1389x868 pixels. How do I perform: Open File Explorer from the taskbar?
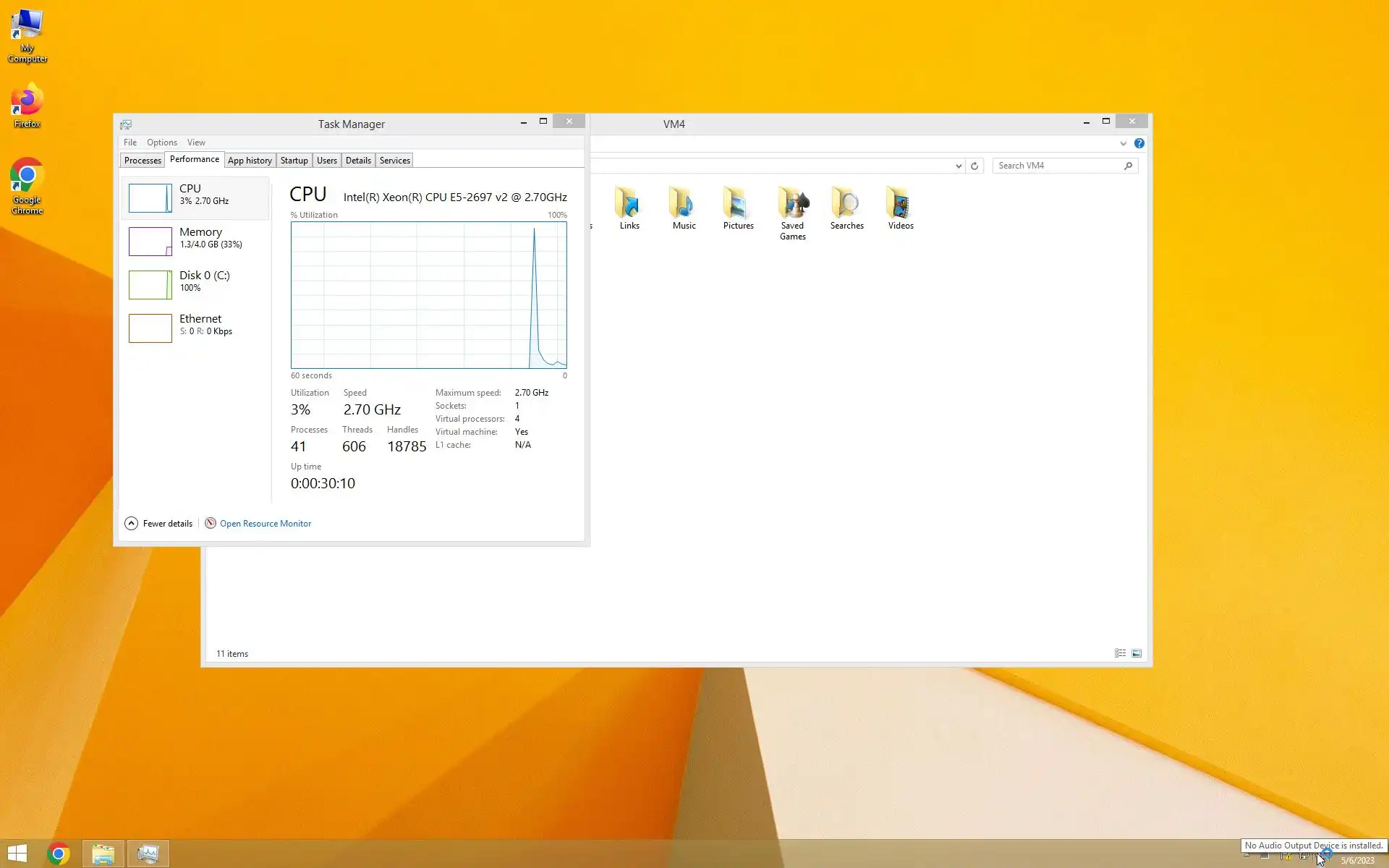(103, 854)
